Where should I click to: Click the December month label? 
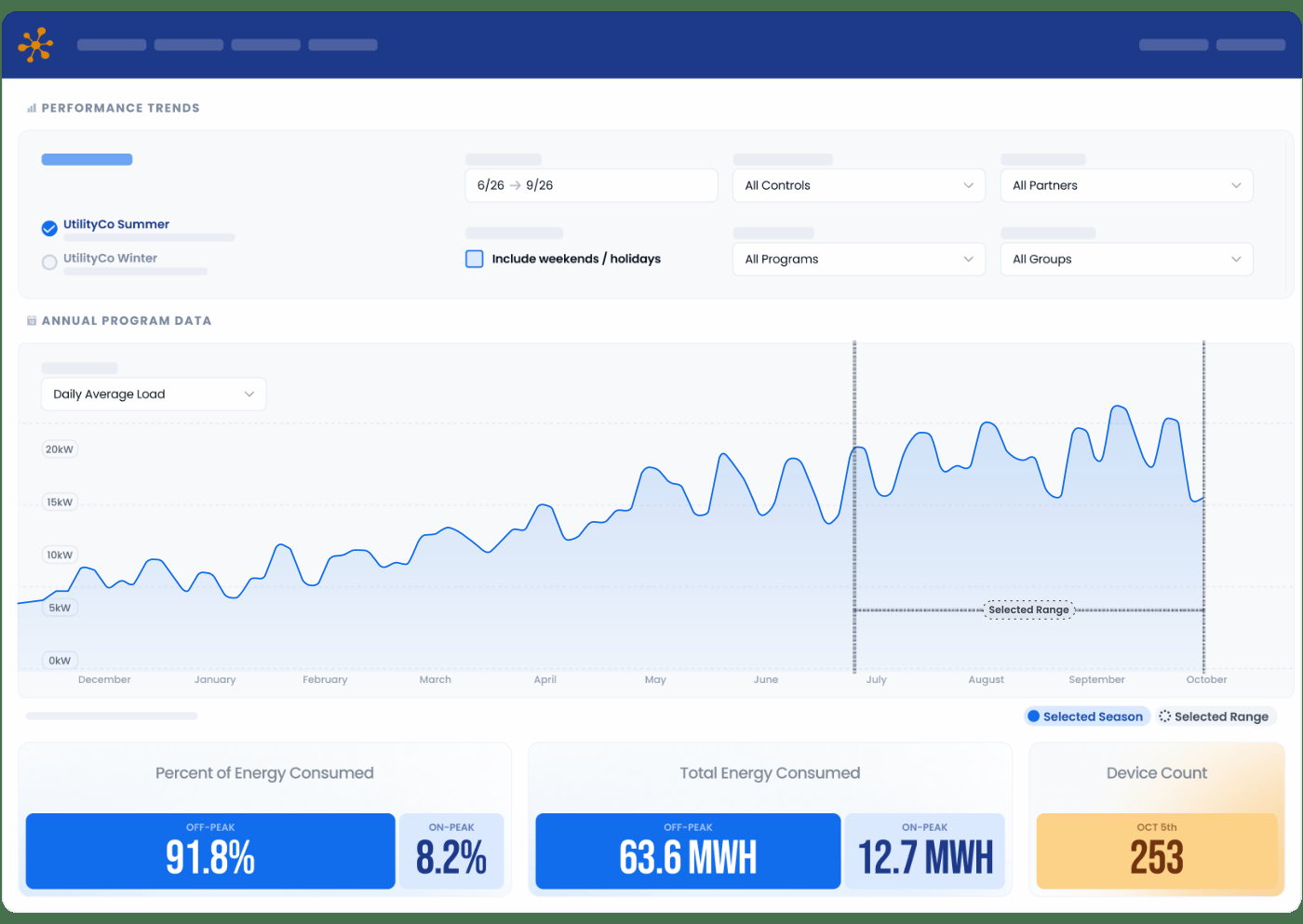(104, 679)
